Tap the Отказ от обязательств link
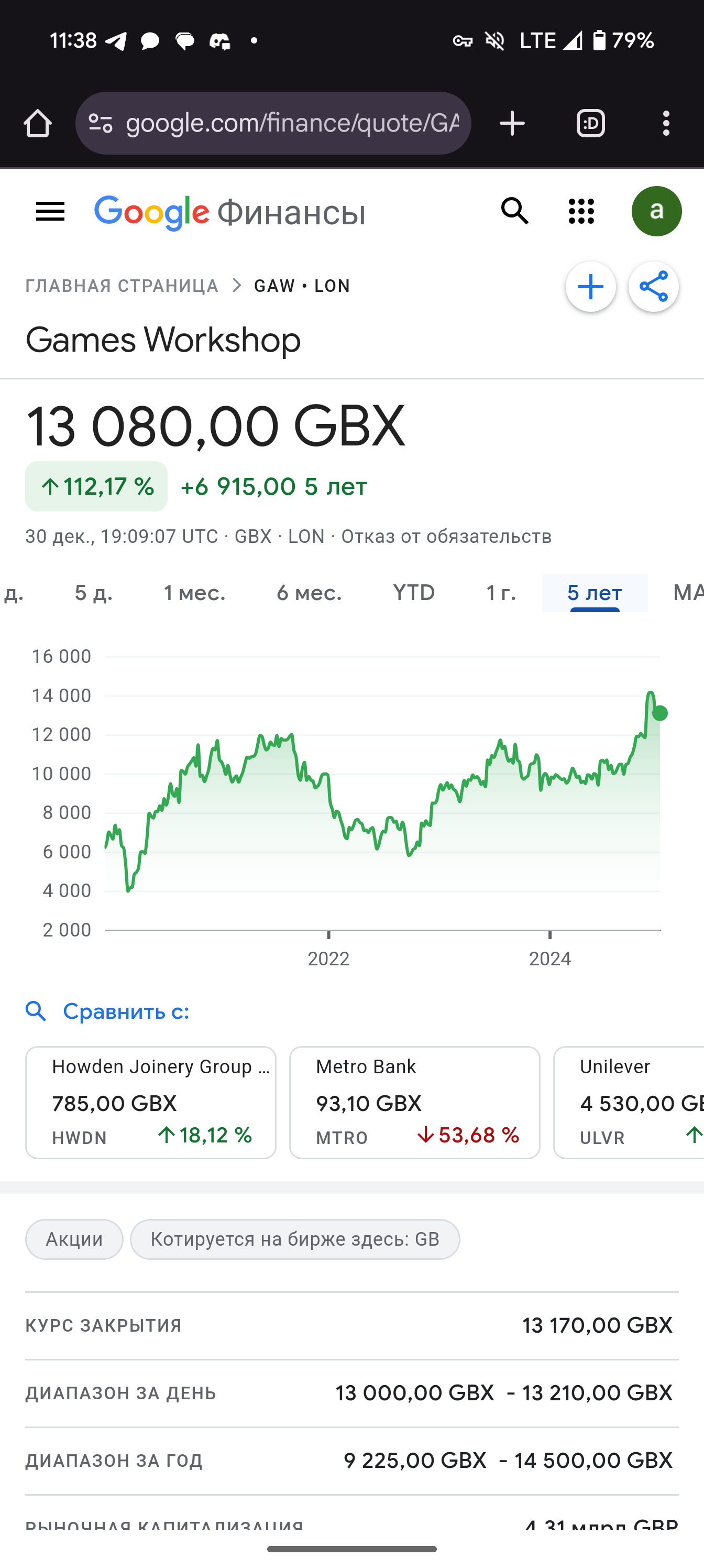The height and width of the screenshot is (1568, 704). [446, 537]
